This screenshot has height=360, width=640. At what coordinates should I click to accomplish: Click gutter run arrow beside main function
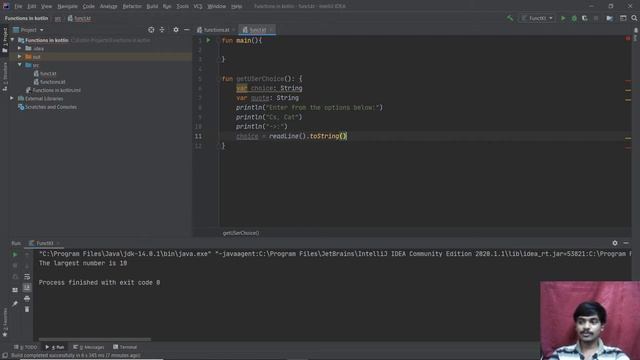tap(208, 40)
